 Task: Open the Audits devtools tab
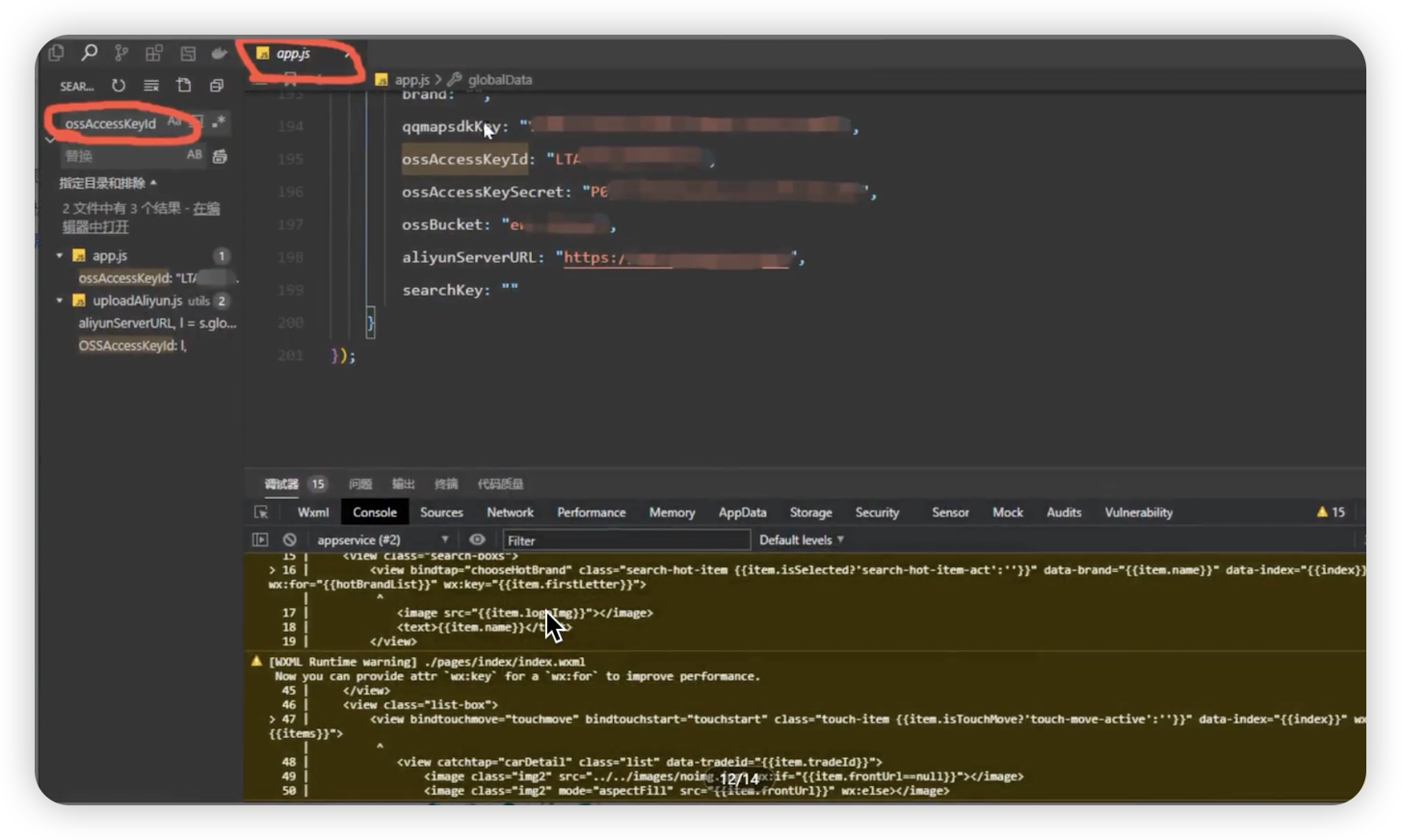pos(1064,512)
